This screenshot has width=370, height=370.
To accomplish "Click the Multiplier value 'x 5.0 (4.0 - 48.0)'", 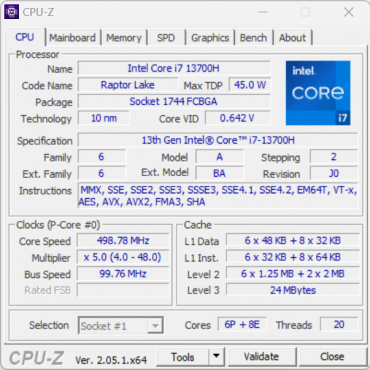I will [123, 257].
